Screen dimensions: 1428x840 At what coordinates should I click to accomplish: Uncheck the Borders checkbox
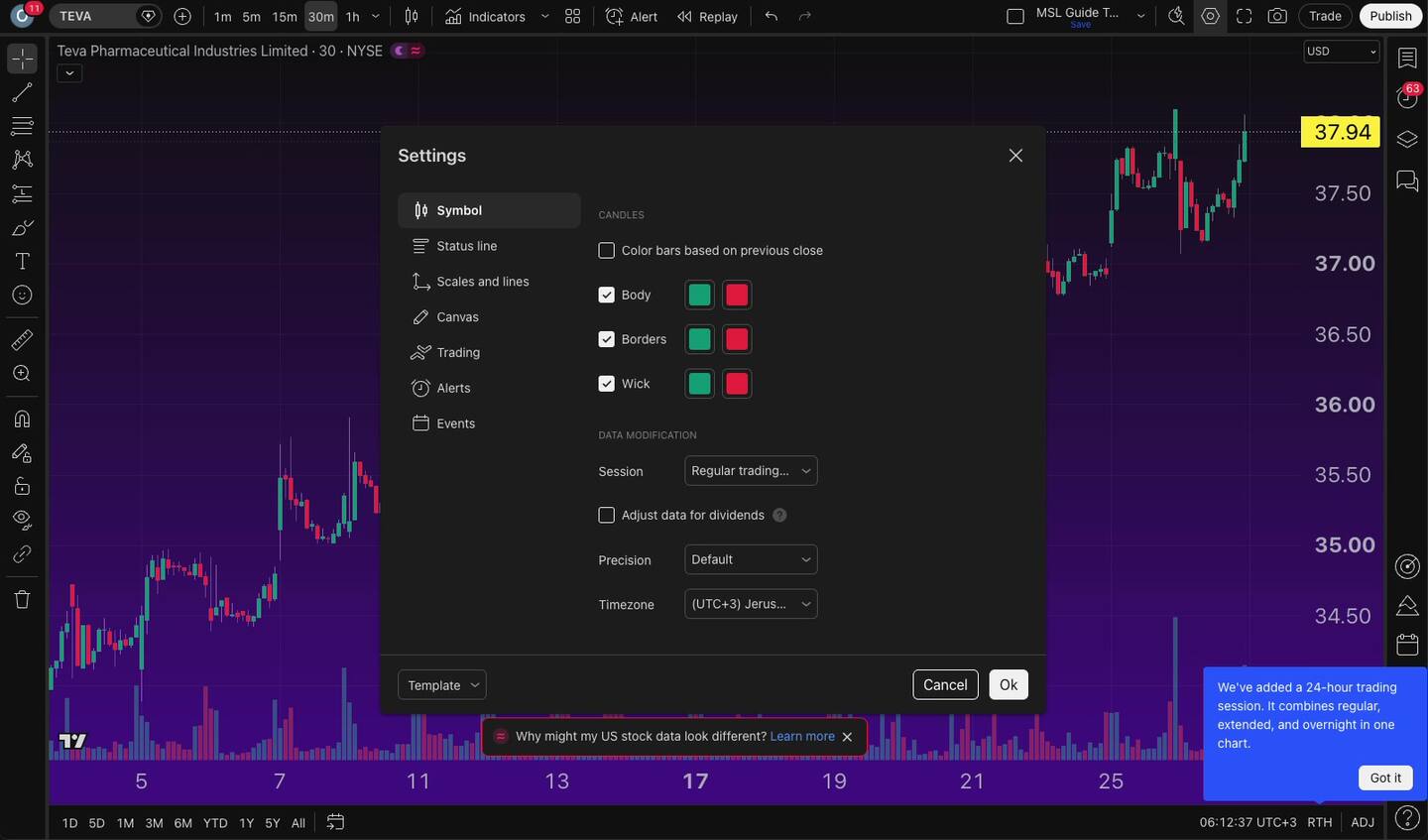point(607,339)
